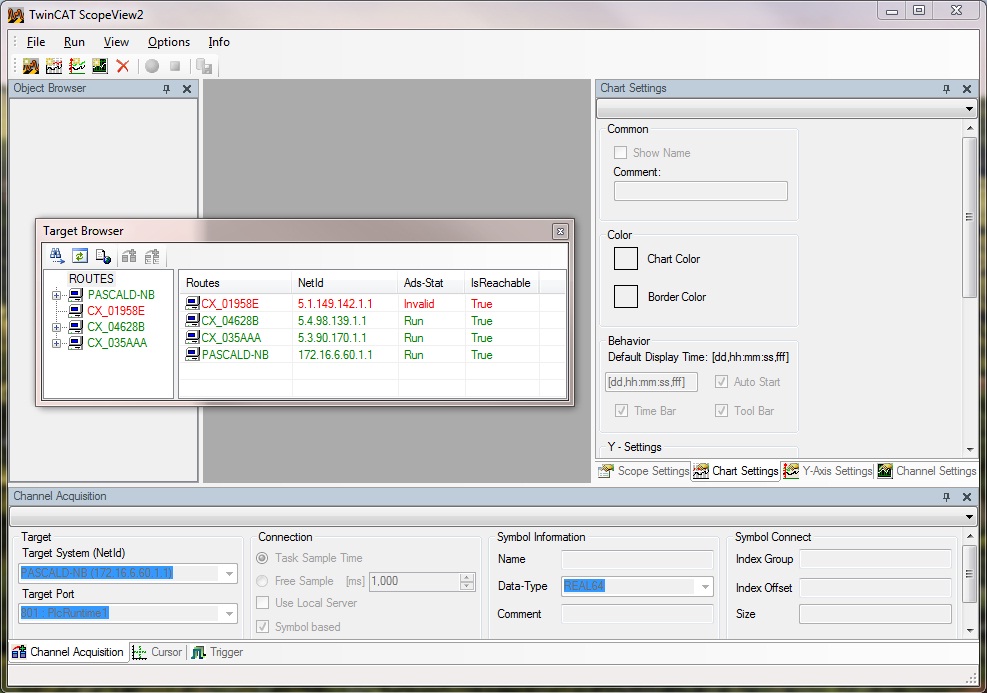Pick the Chart Color swatch
The width and height of the screenshot is (987, 693).
click(626, 259)
